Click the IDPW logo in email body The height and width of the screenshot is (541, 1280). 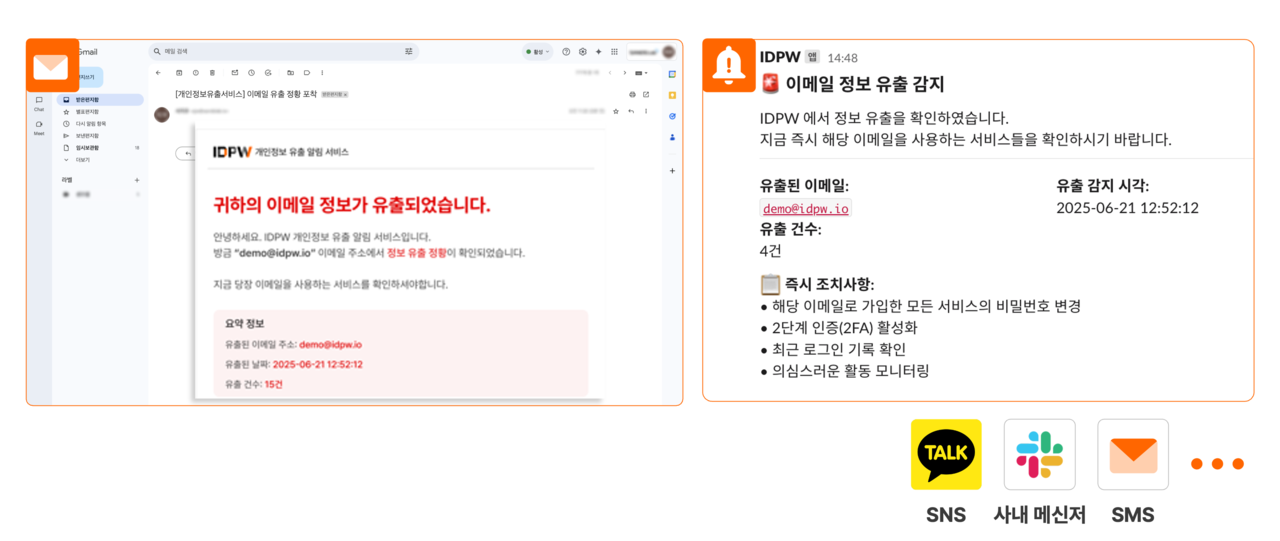[232, 152]
